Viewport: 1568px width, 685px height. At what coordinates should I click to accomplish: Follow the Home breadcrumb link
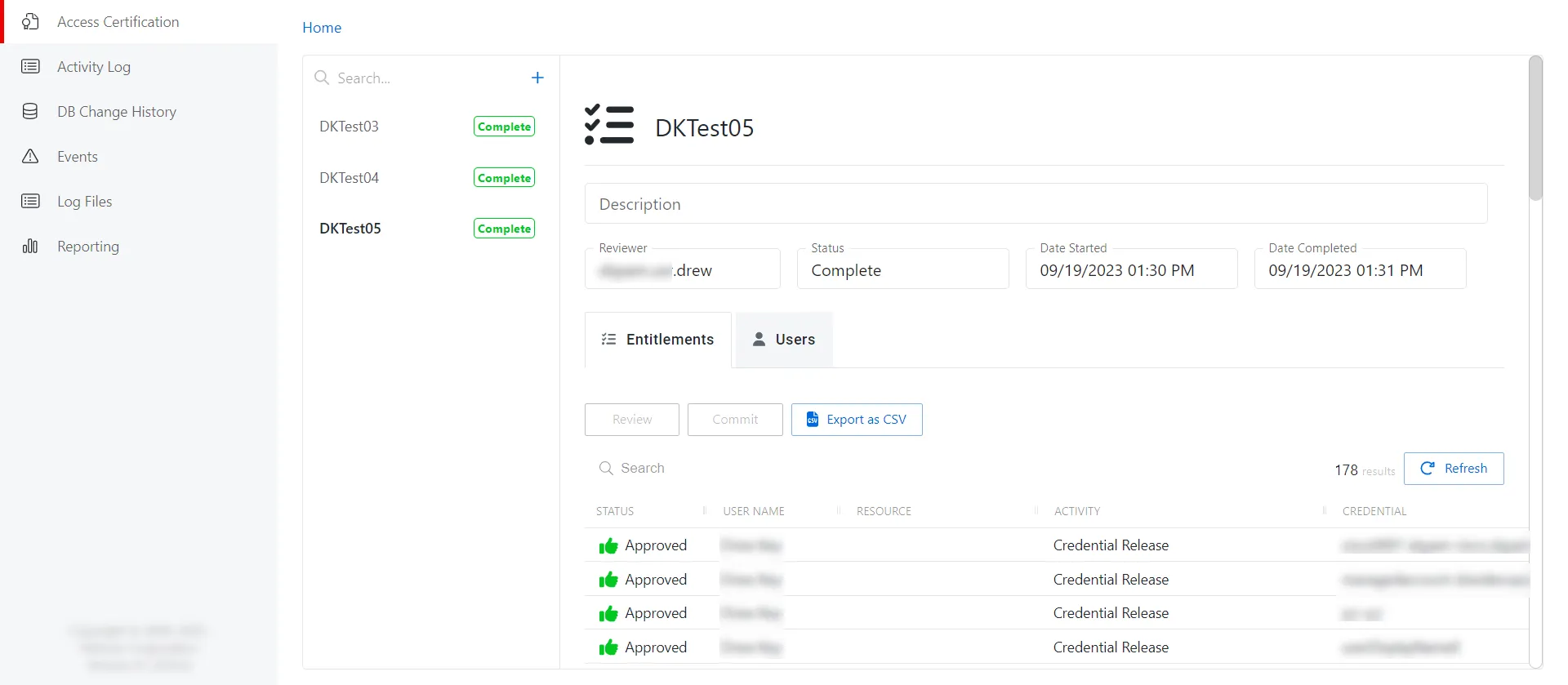point(322,28)
